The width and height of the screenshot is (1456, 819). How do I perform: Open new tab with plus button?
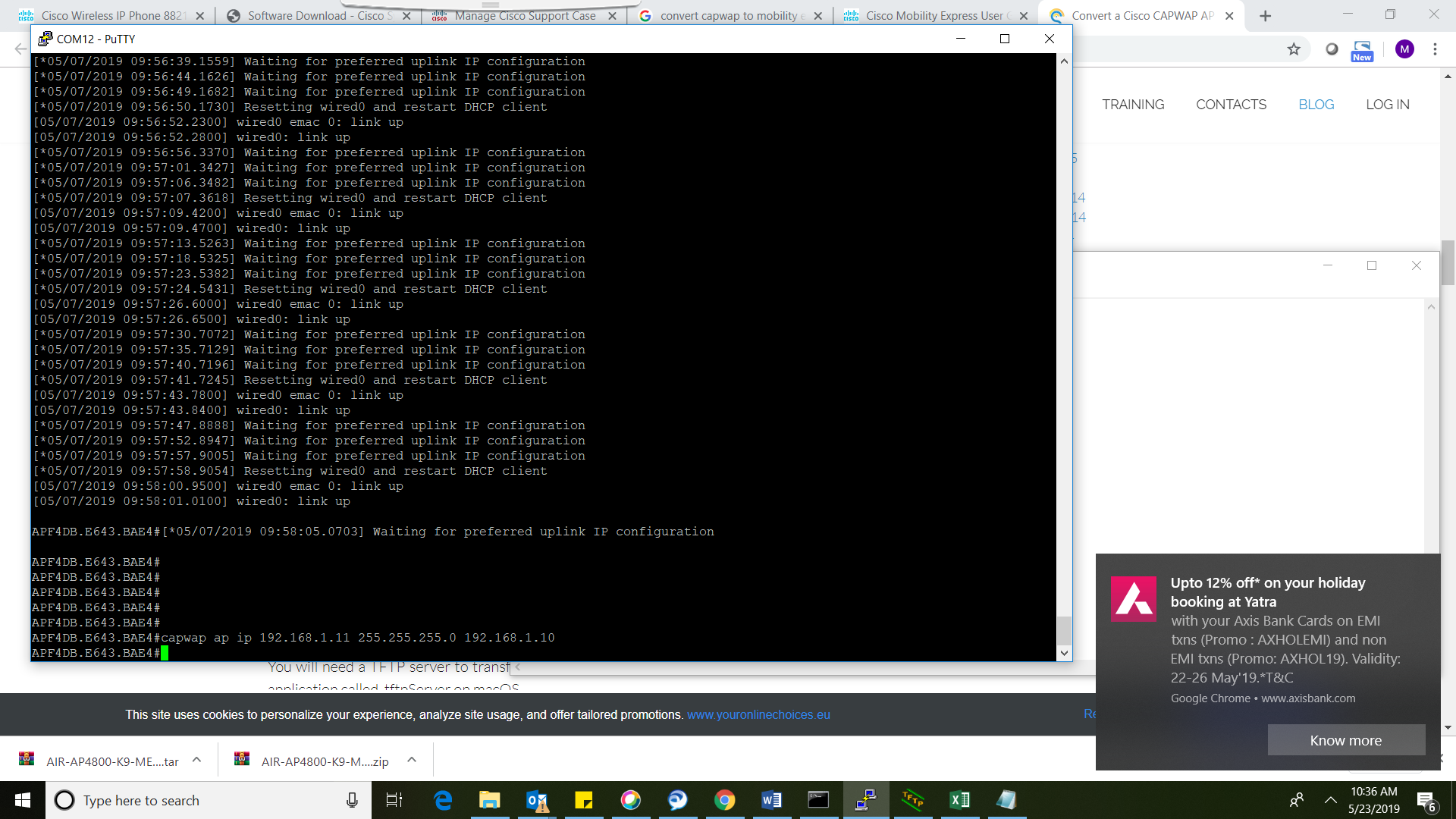(x=1265, y=16)
